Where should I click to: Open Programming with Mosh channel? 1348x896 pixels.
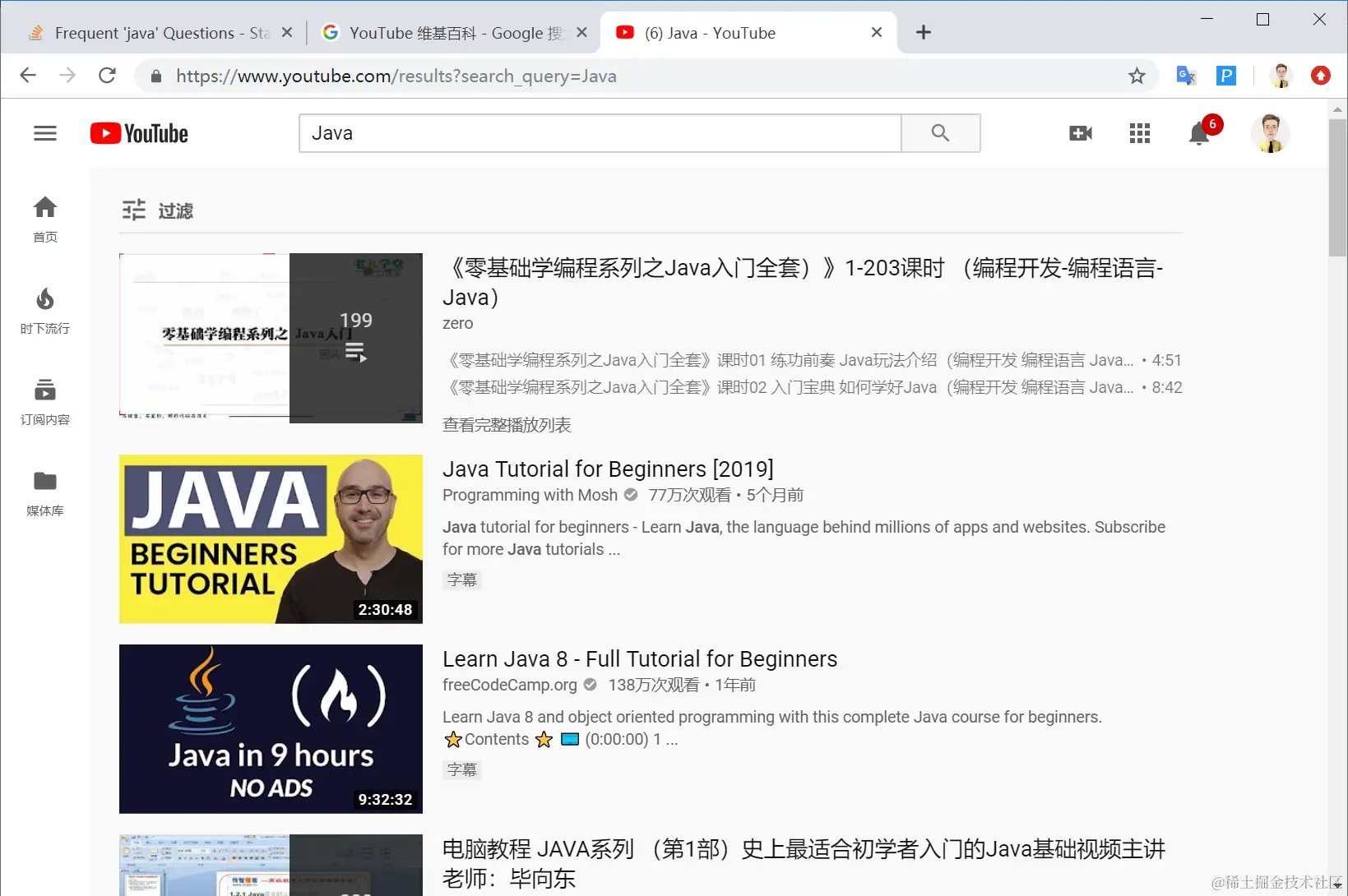(530, 495)
